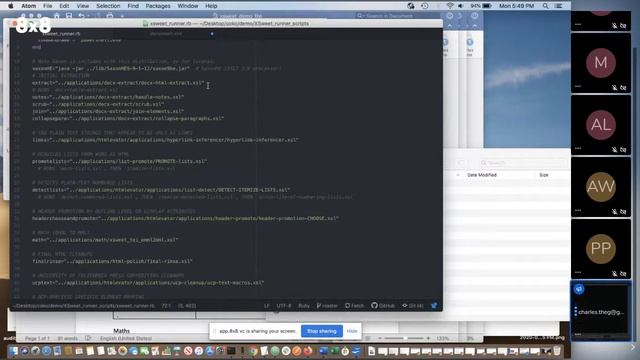The width and height of the screenshot is (640, 360).
Task: Click the AL participant tile
Action: (x=600, y=125)
